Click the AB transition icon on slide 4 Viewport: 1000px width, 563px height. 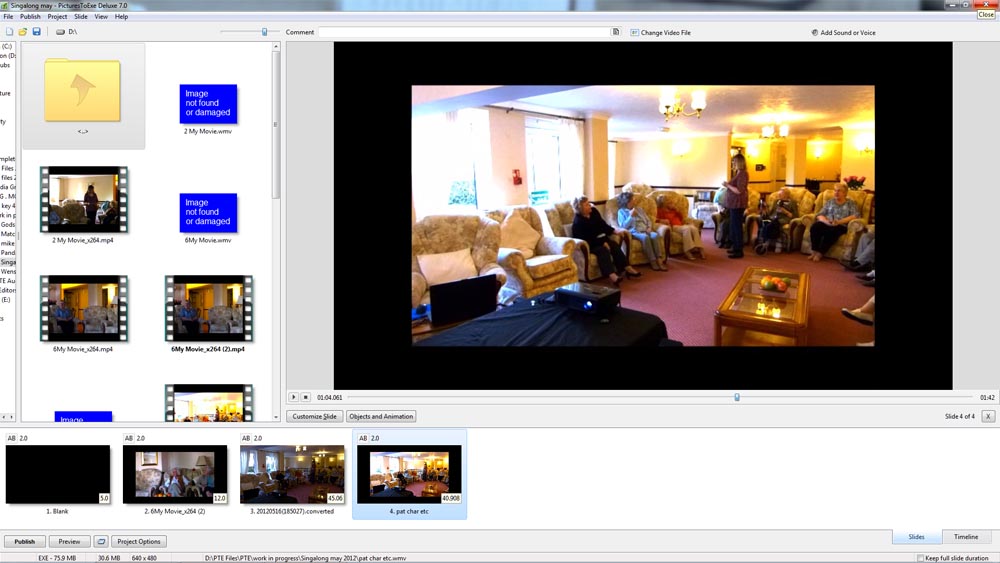(364, 438)
